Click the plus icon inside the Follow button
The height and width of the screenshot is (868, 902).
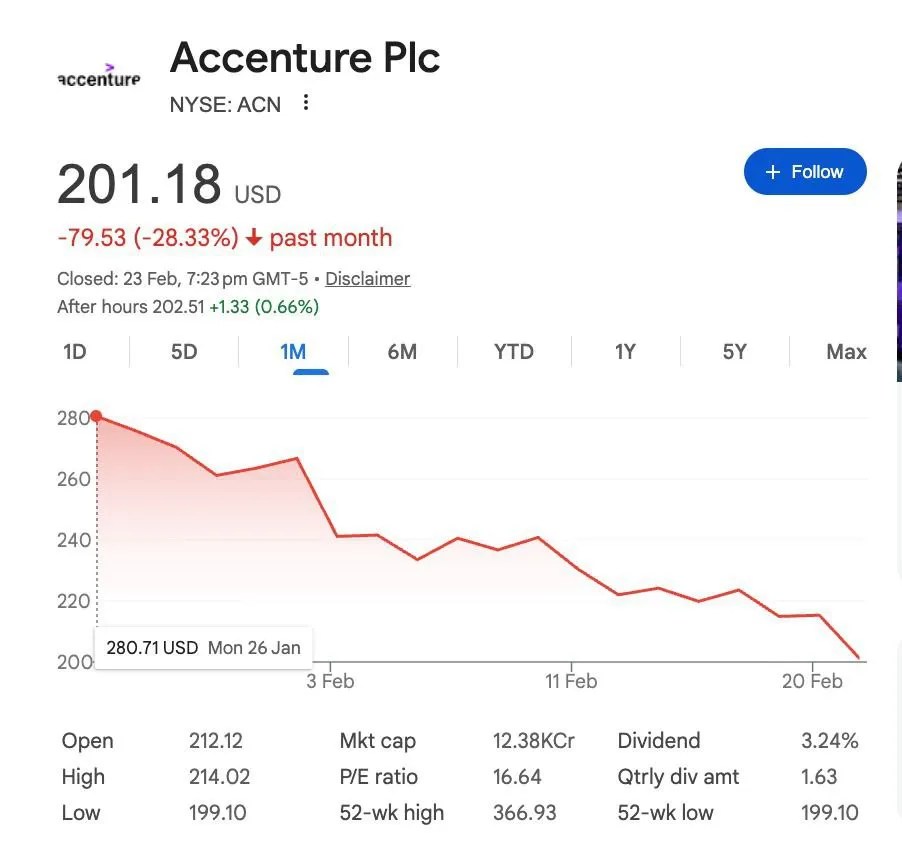(x=772, y=171)
